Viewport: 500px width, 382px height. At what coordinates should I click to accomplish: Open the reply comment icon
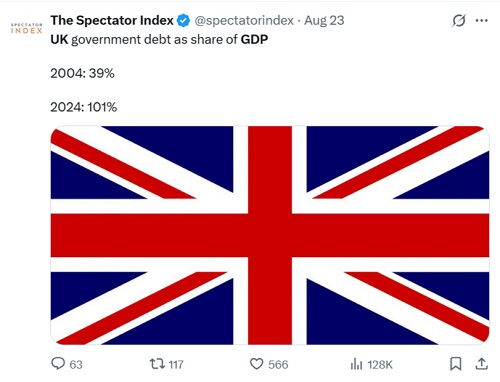(x=58, y=363)
